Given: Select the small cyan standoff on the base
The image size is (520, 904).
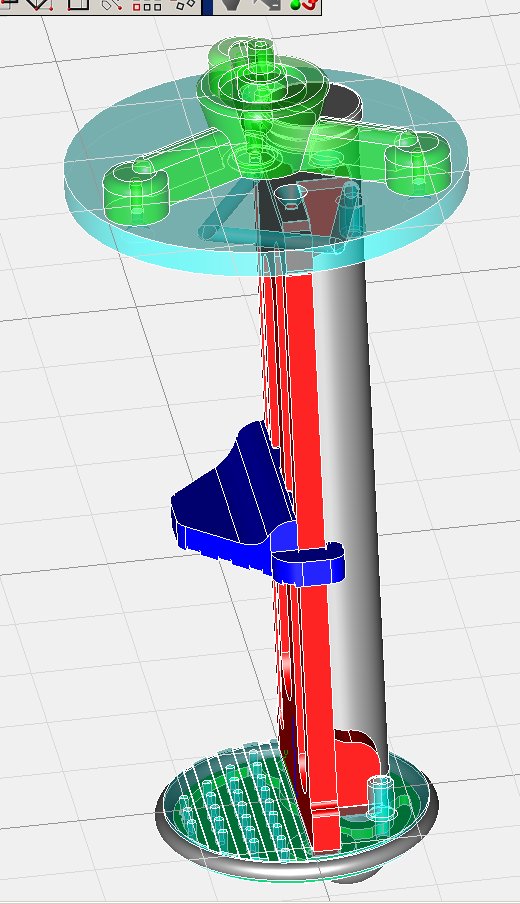Looking at the screenshot, I should tap(380, 797).
